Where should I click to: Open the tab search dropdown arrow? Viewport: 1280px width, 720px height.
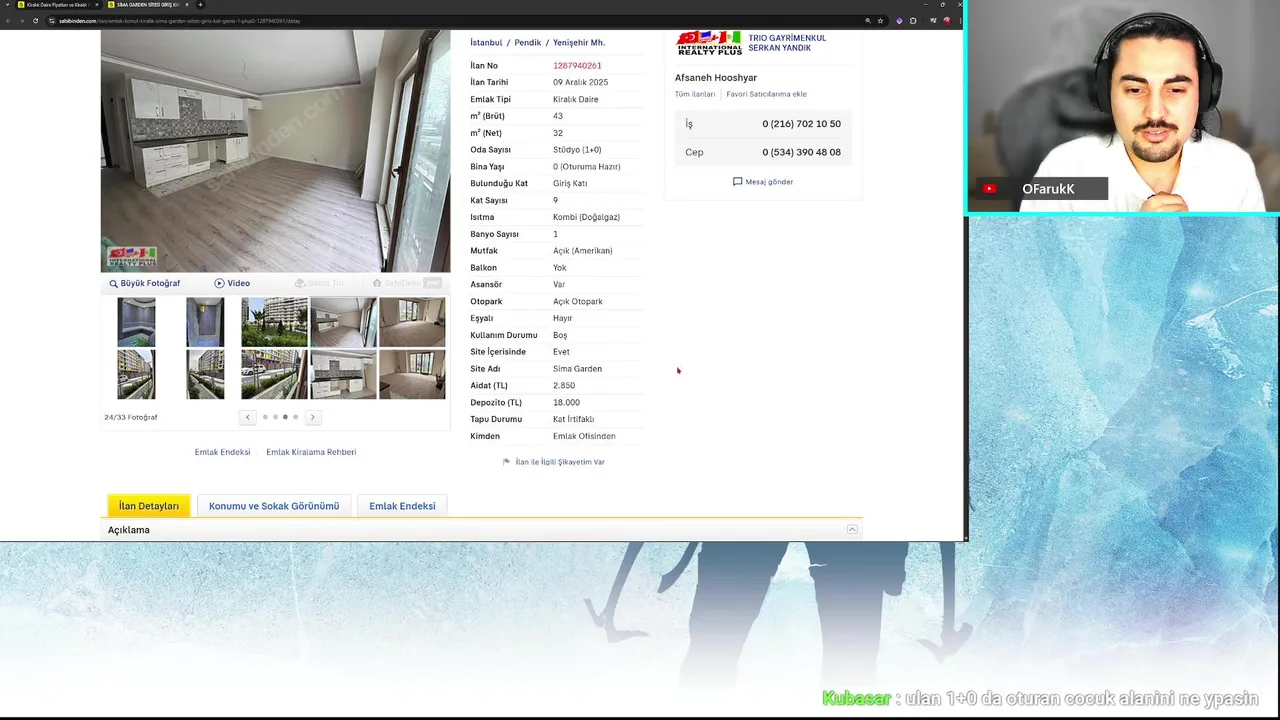pos(5,5)
